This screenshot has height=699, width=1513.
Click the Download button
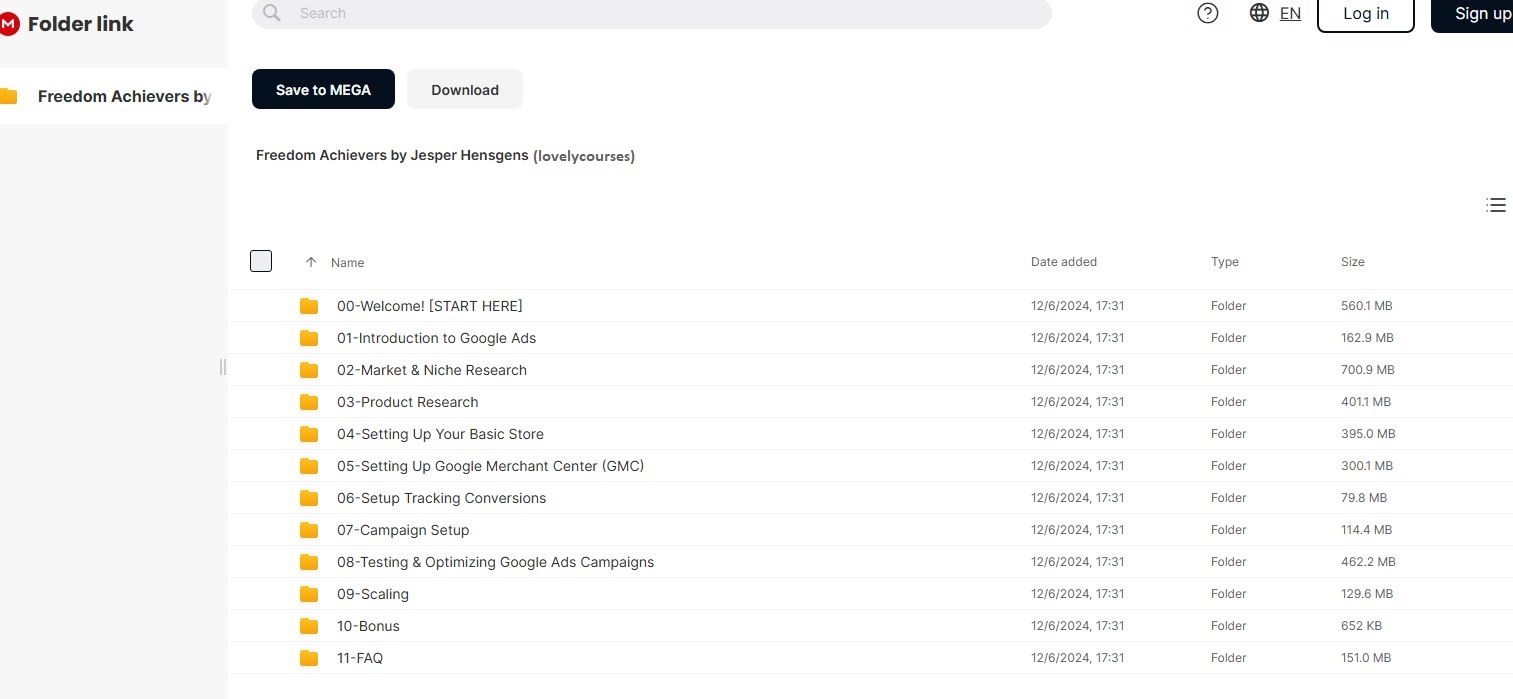(x=464, y=90)
